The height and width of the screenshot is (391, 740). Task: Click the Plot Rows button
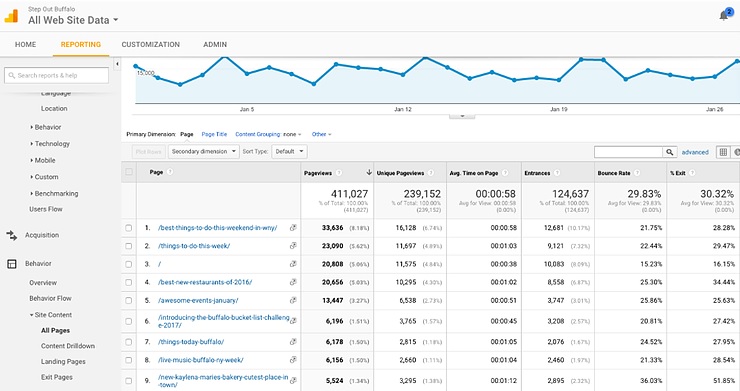pos(148,152)
